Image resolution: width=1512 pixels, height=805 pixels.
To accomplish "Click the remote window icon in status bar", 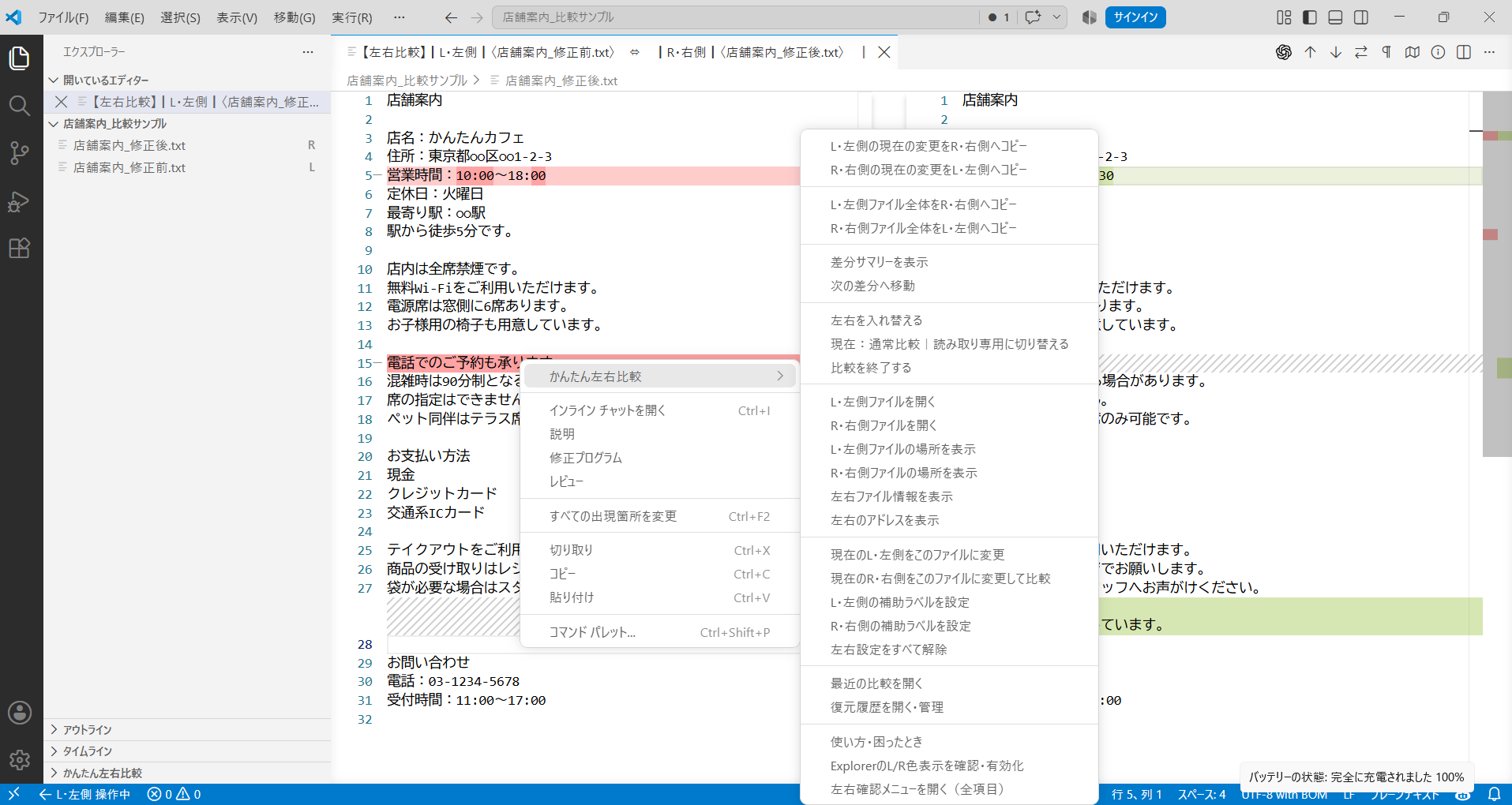I will pos(14,794).
